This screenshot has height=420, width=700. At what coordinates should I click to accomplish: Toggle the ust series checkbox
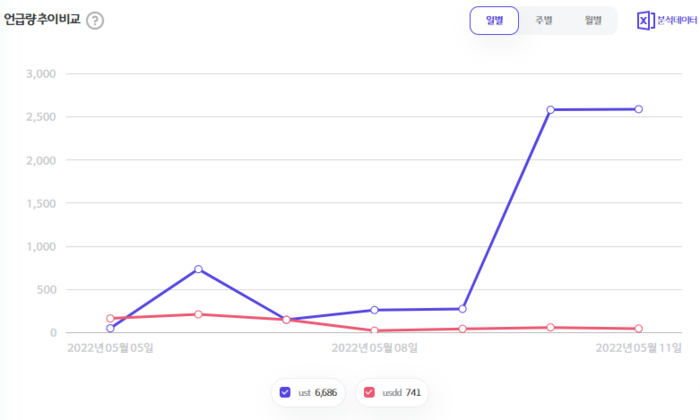pos(286,393)
